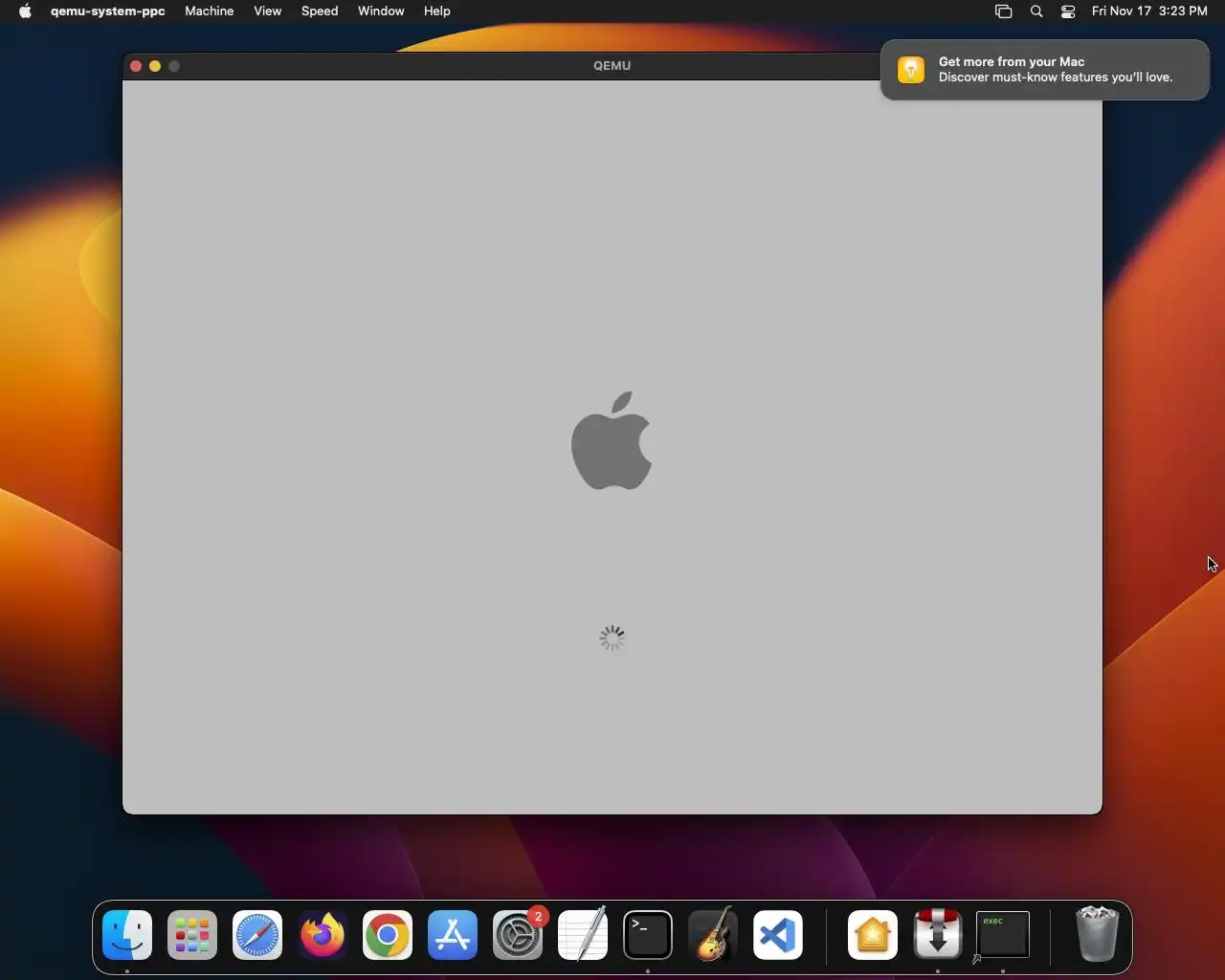Minimize the QEMU window
The image size is (1225, 980).
click(155, 66)
